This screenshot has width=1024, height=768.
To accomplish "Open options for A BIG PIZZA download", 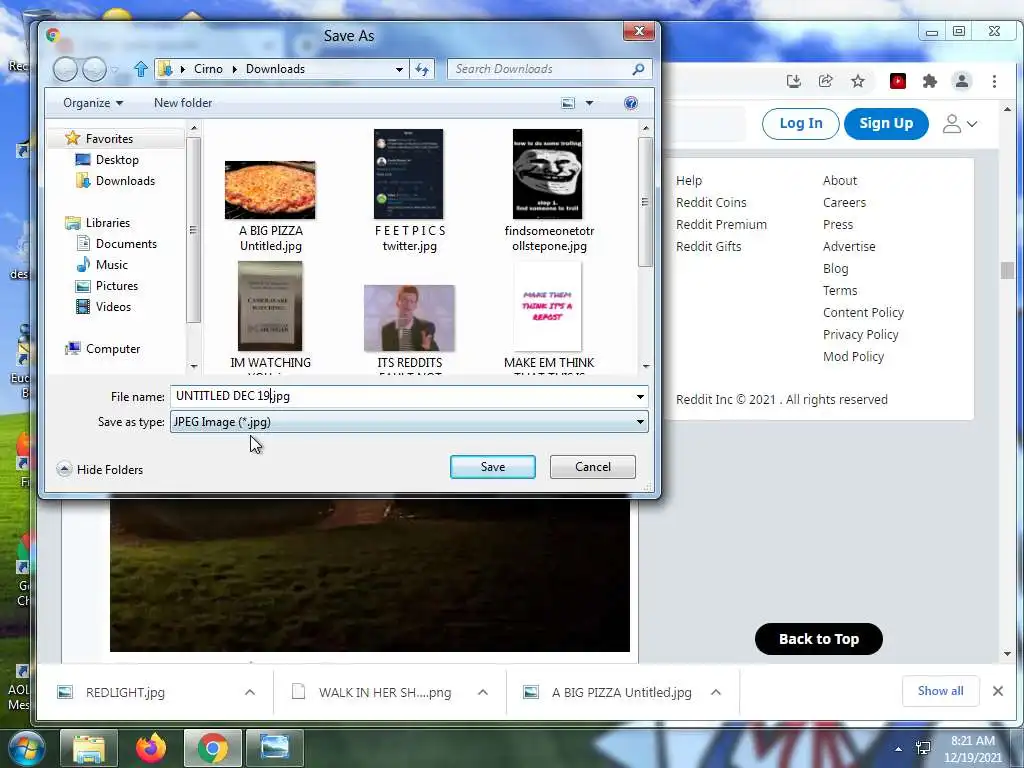I will point(716,692).
